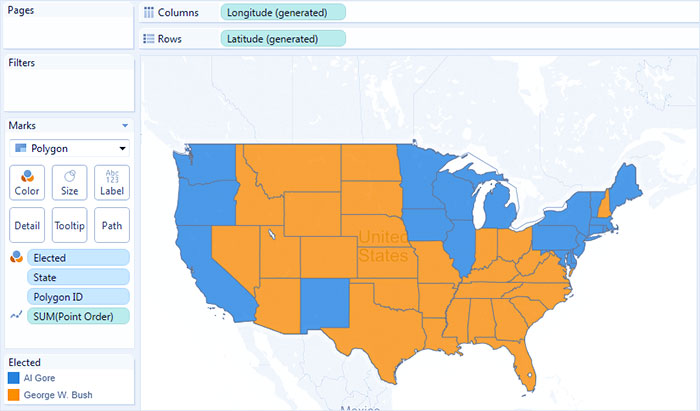Click the Rows shelf grid icon

pyautogui.click(x=148, y=39)
